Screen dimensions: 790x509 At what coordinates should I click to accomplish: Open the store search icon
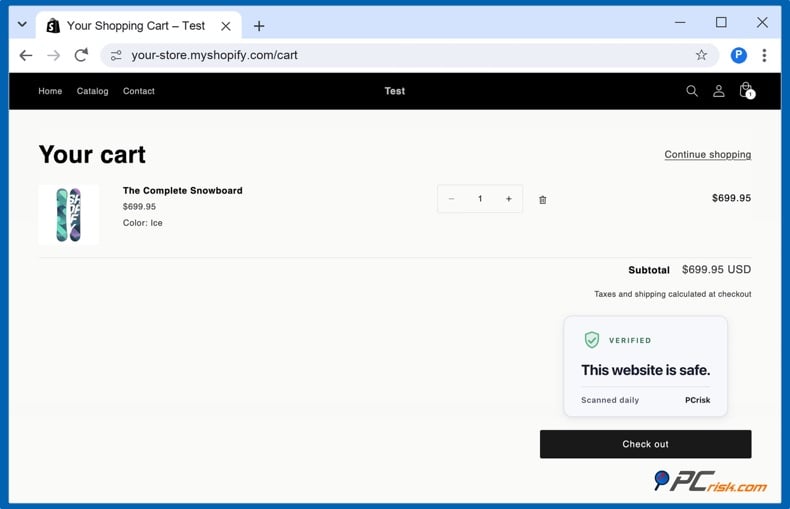pyautogui.click(x=692, y=91)
